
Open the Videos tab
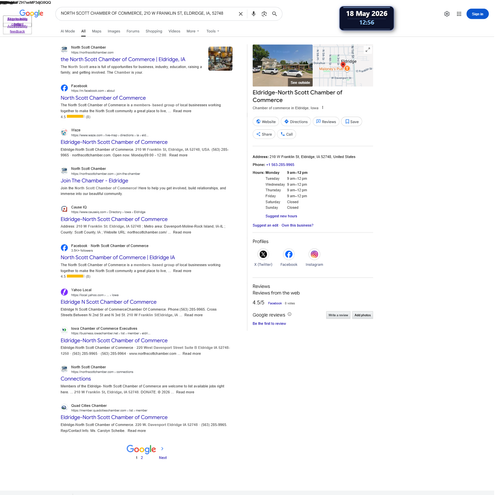(x=174, y=31)
